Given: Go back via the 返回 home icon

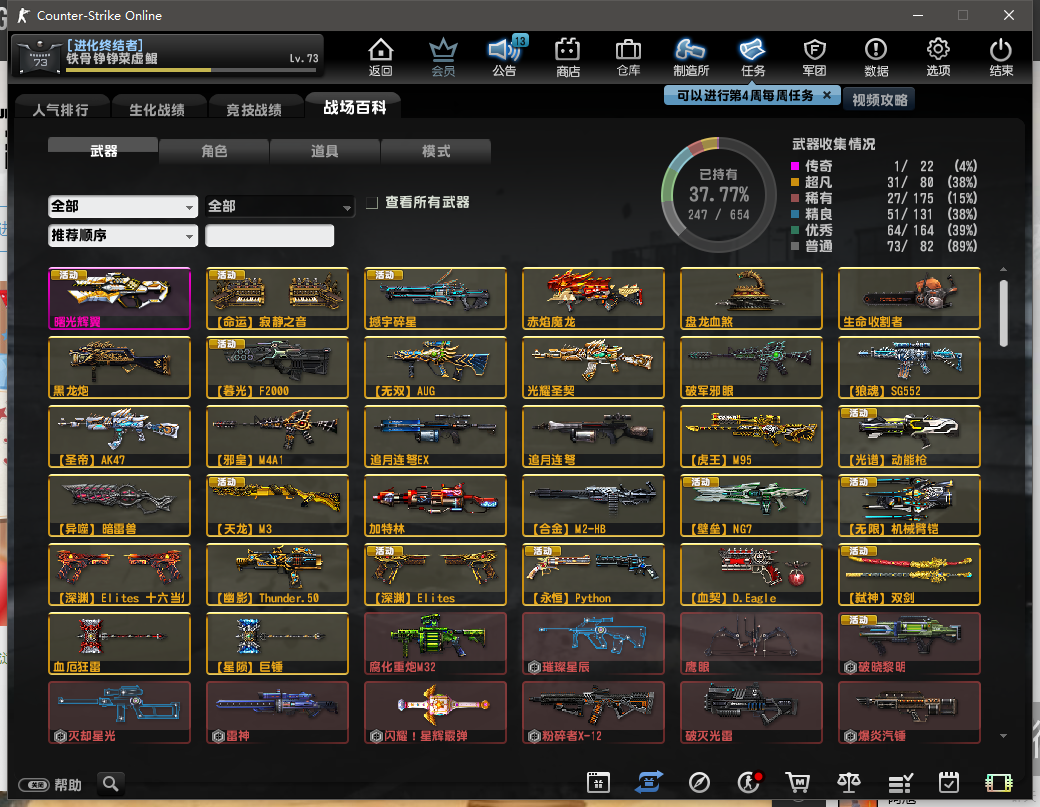Looking at the screenshot, I should click(x=381, y=57).
